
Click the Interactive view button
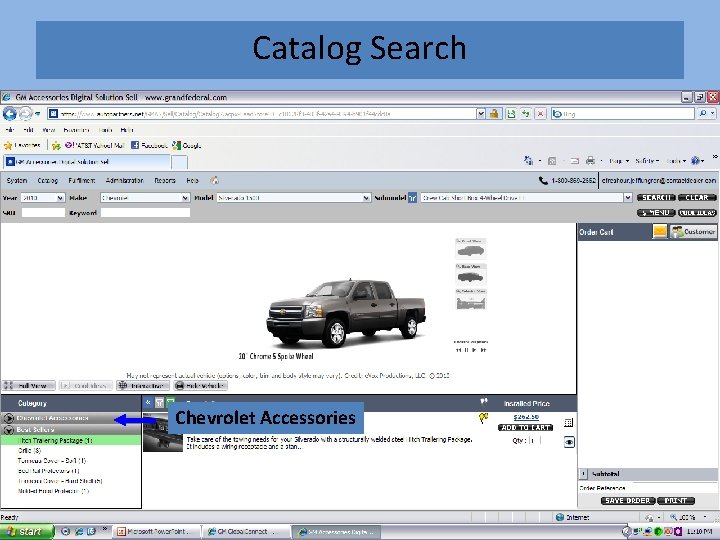tap(143, 386)
